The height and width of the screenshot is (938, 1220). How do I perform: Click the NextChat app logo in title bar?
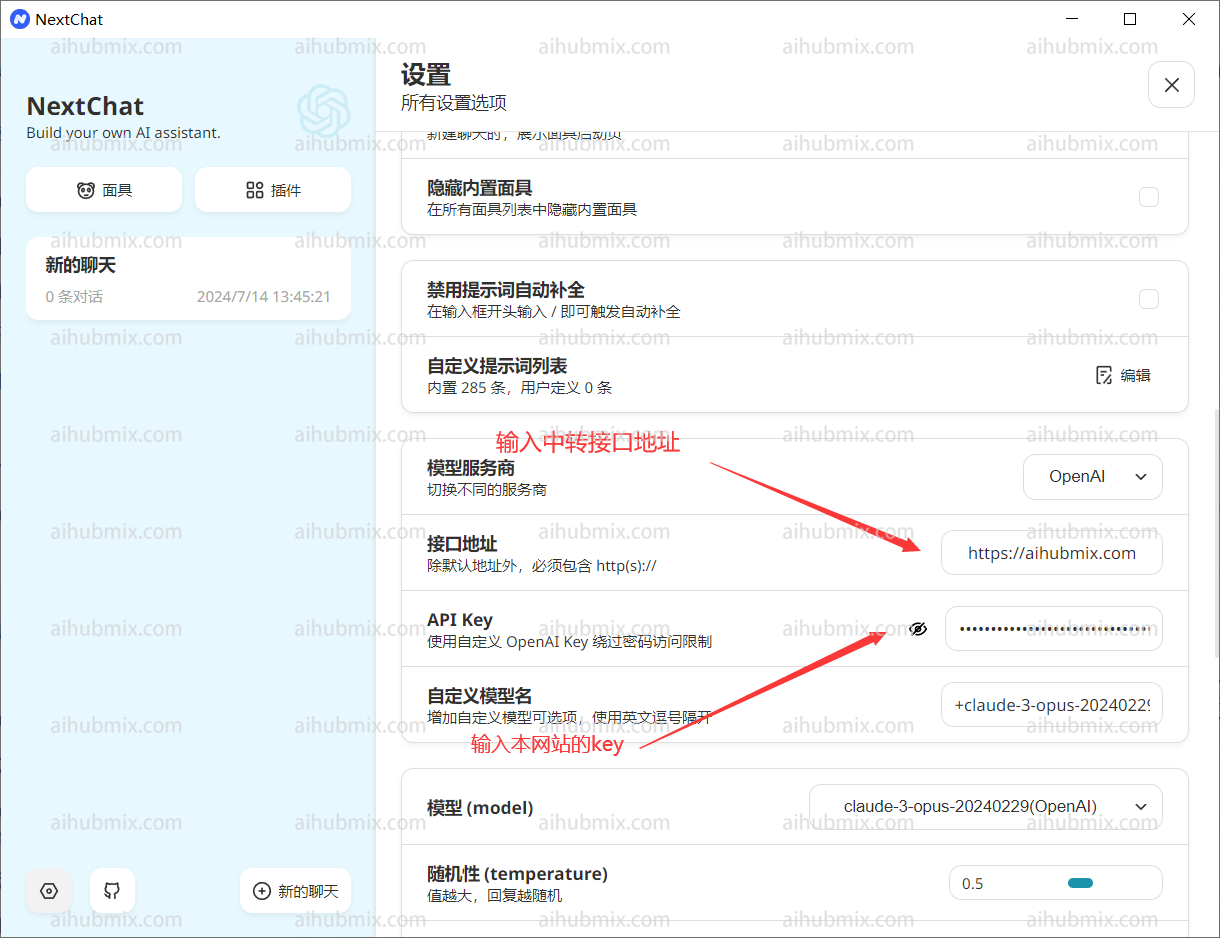pyautogui.click(x=19, y=19)
